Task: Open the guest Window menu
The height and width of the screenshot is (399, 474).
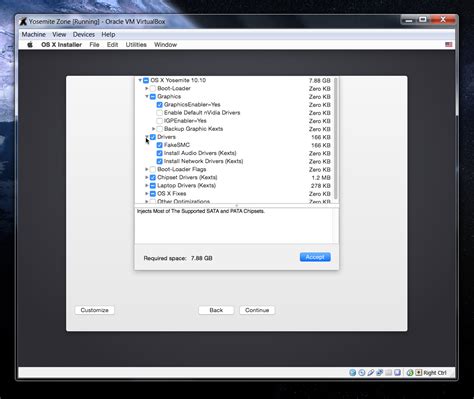Action: 165,45
